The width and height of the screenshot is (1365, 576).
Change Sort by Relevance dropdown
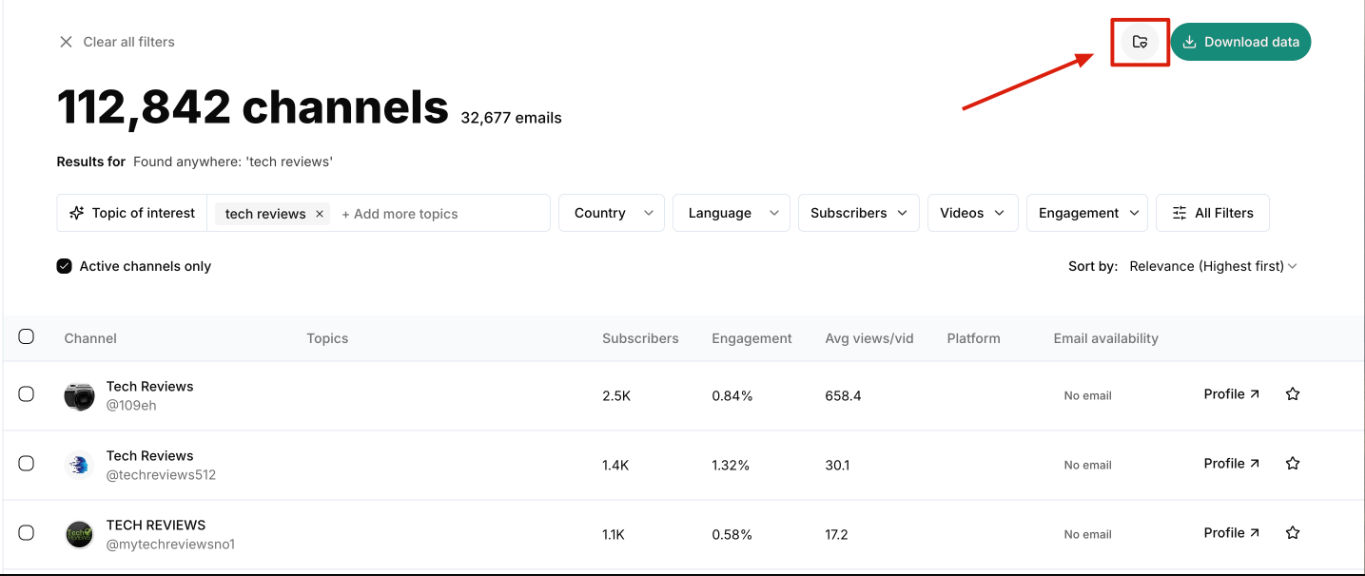(x=1212, y=266)
